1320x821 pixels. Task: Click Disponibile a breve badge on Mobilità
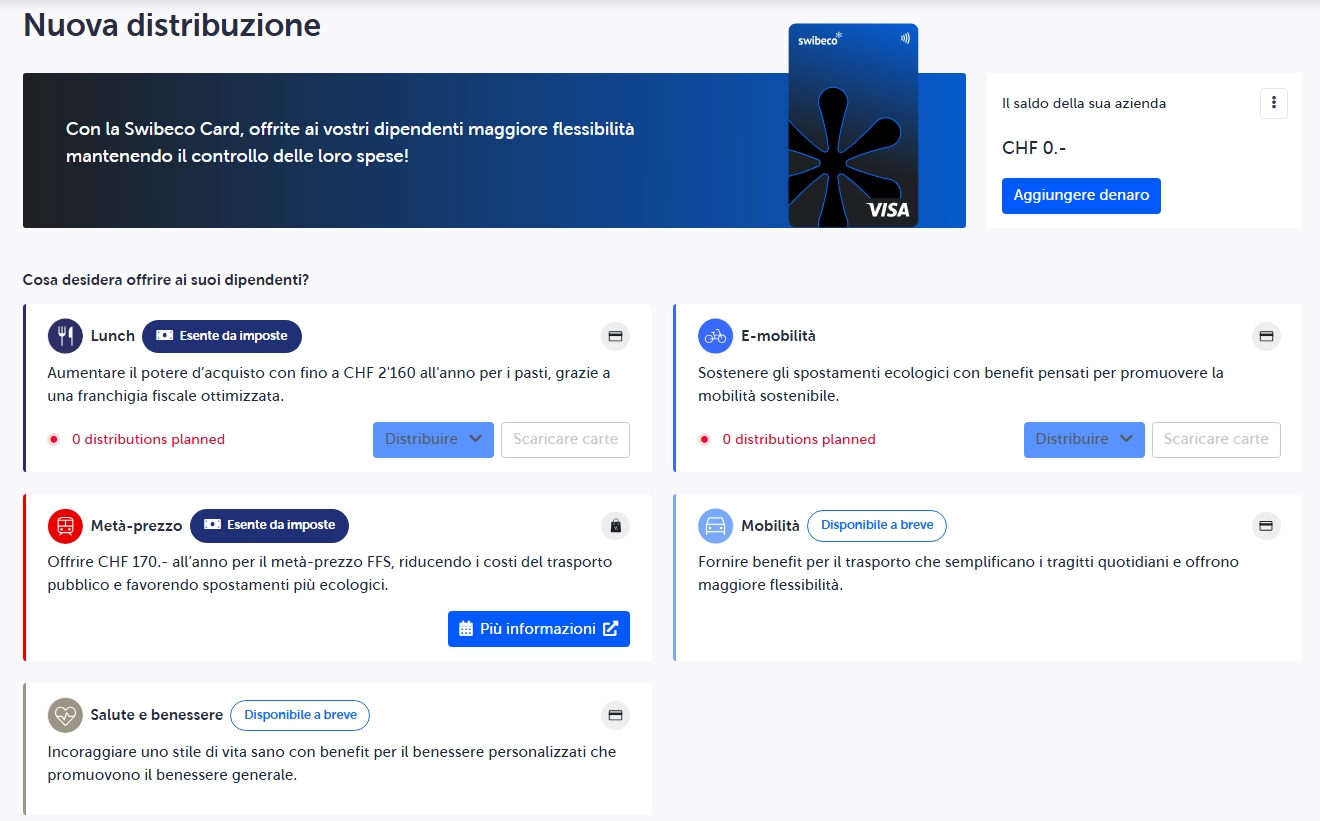tap(877, 525)
